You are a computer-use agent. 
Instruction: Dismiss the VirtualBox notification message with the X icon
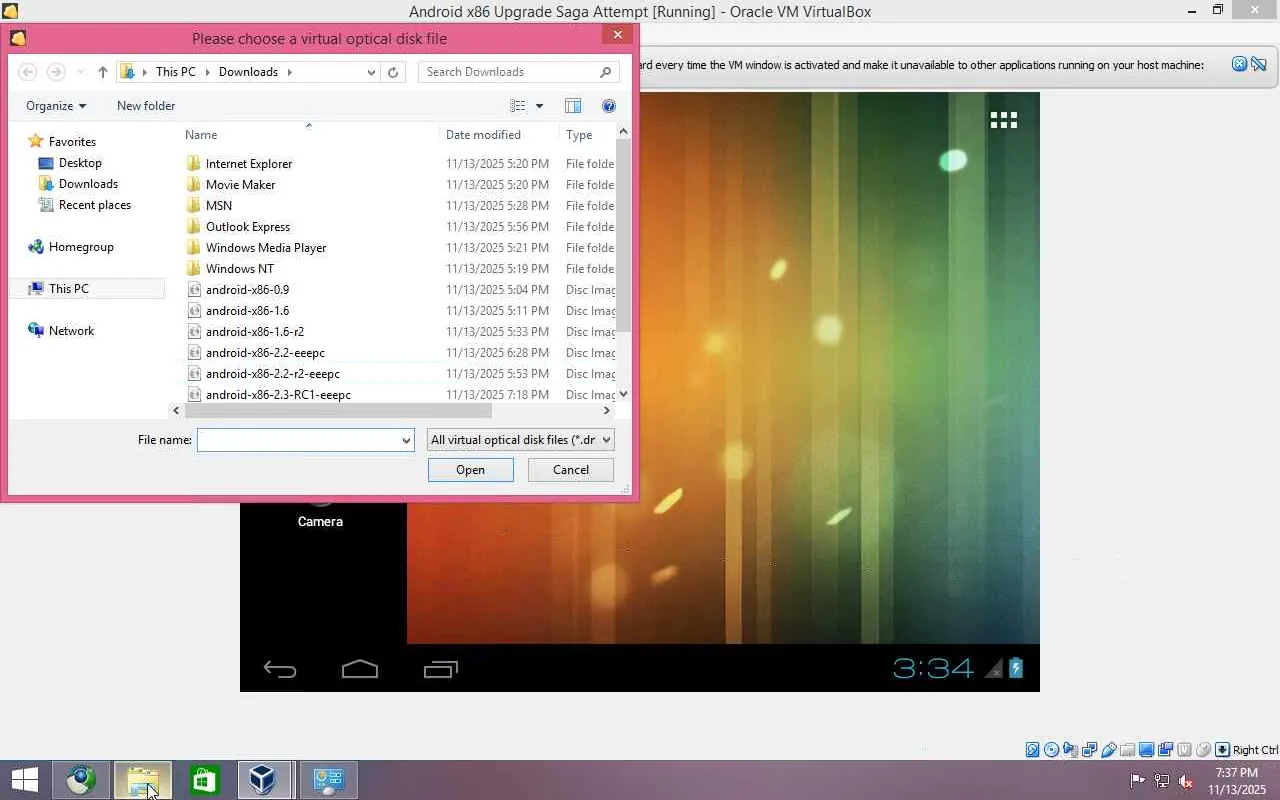[x=1239, y=64]
